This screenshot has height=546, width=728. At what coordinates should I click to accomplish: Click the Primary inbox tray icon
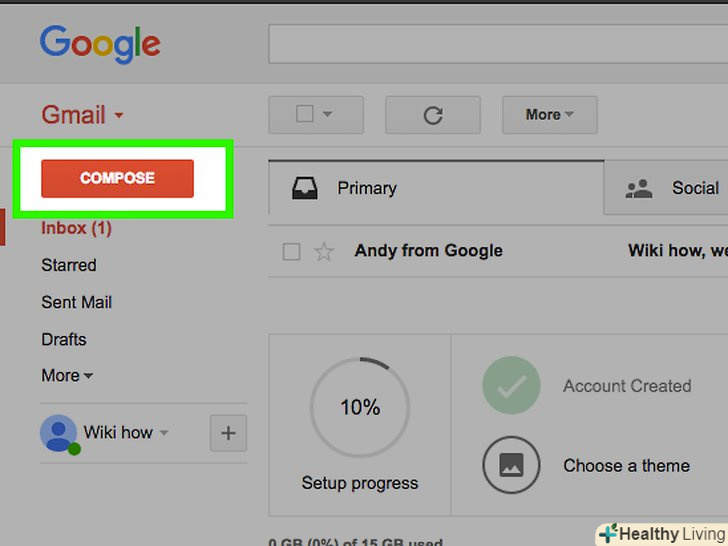[305, 188]
